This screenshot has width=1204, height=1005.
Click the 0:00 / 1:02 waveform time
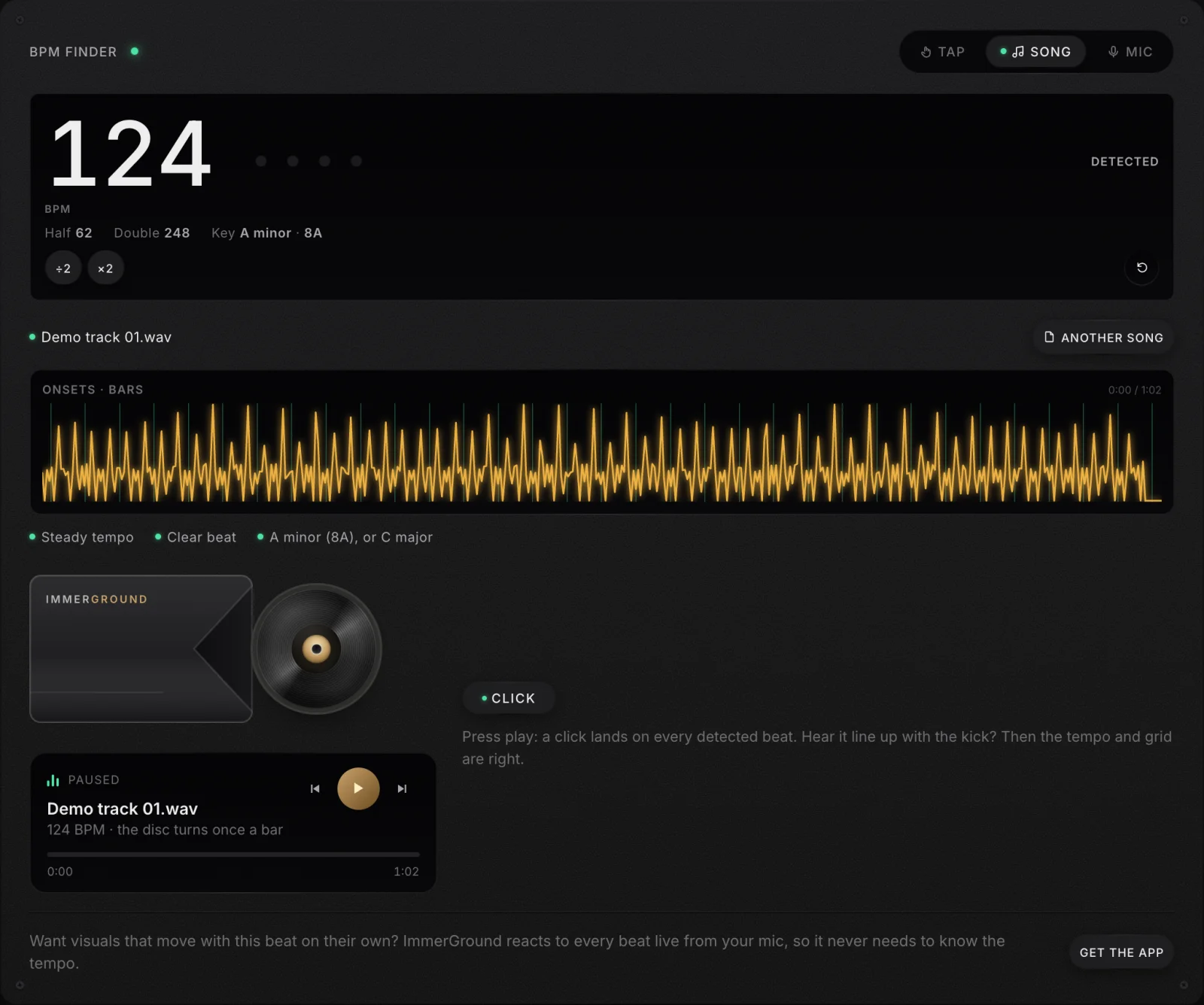[x=1135, y=390]
